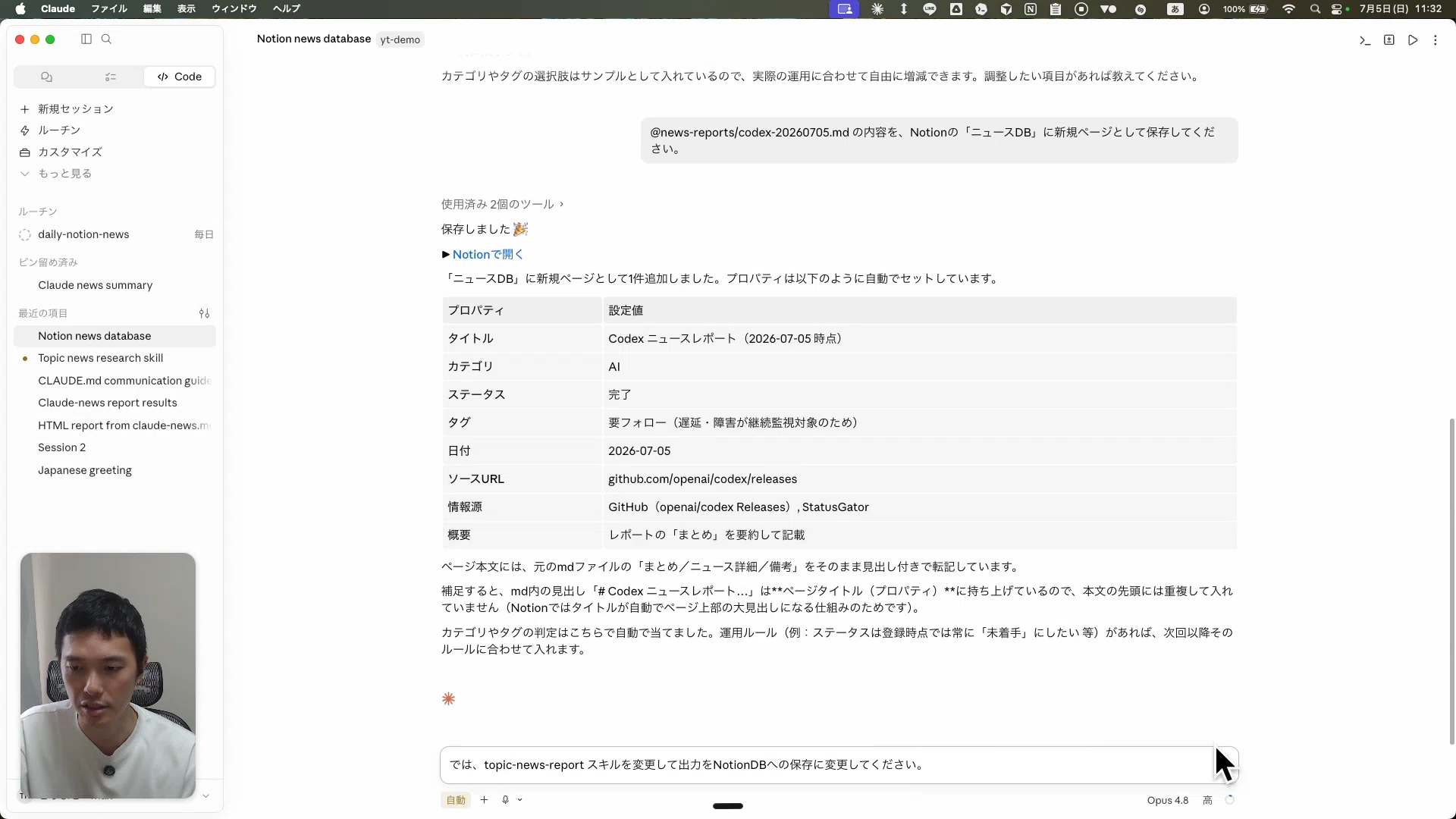Image resolution: width=1456 pixels, height=819 pixels.
Task: Select the Notion news database session
Action: [115, 336]
